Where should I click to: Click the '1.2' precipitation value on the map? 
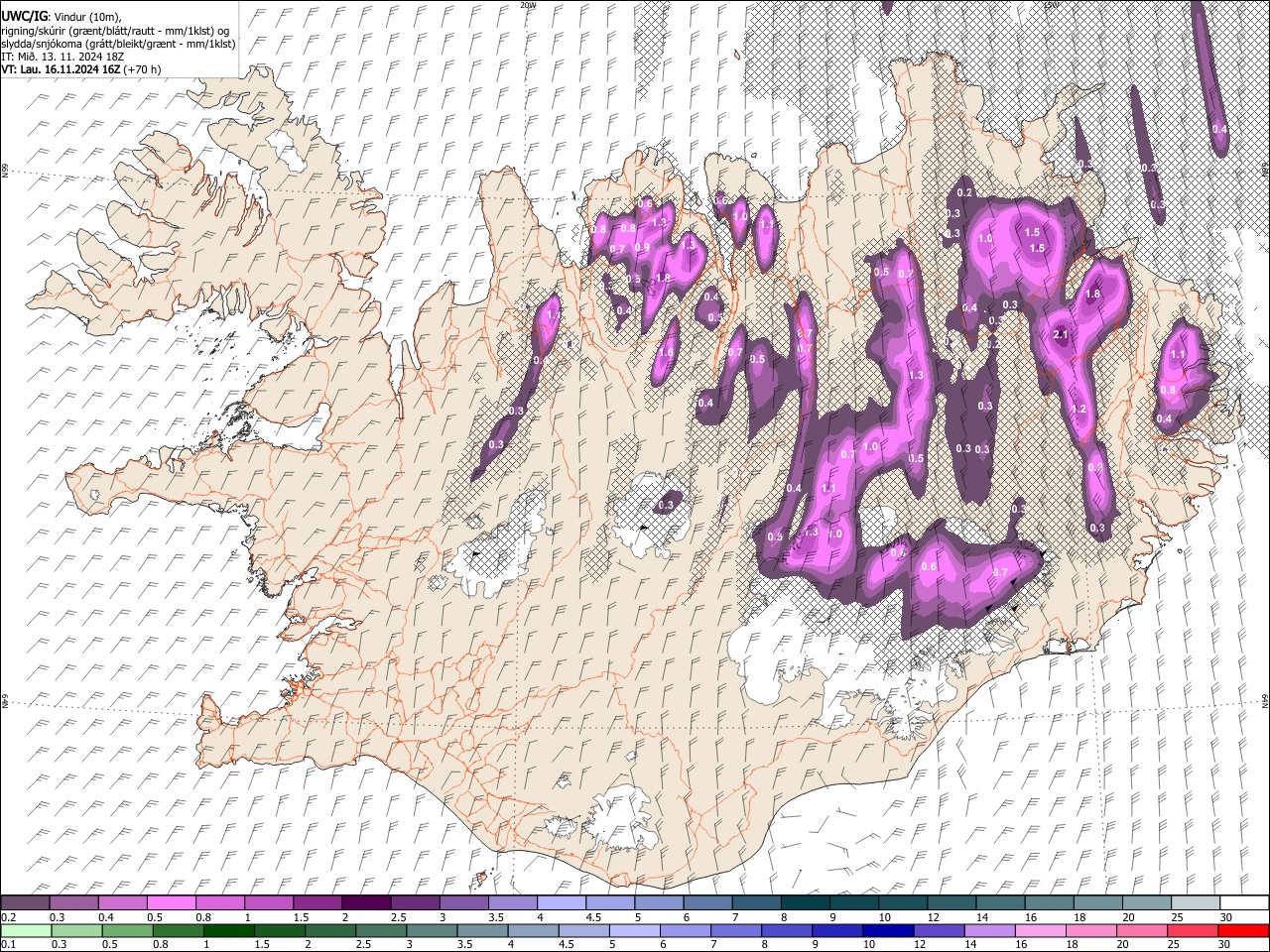(1079, 409)
